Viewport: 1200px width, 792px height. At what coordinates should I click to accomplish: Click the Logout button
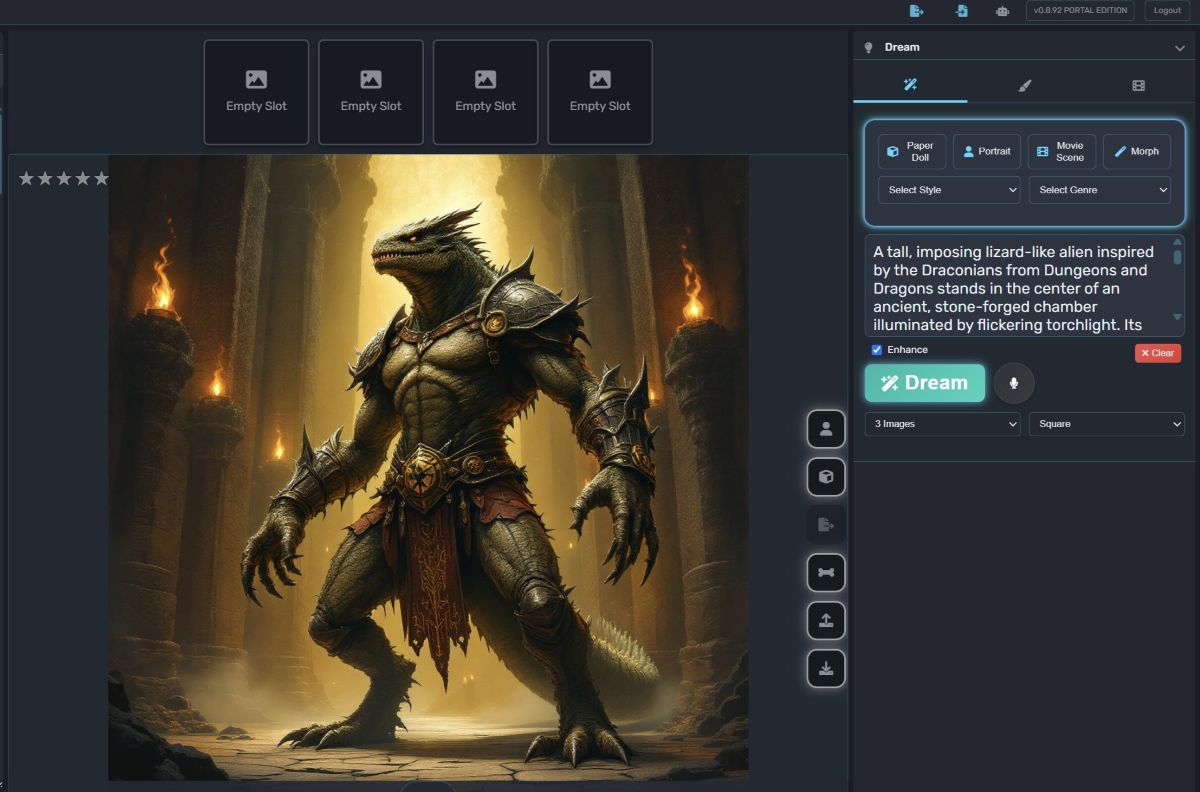1166,10
